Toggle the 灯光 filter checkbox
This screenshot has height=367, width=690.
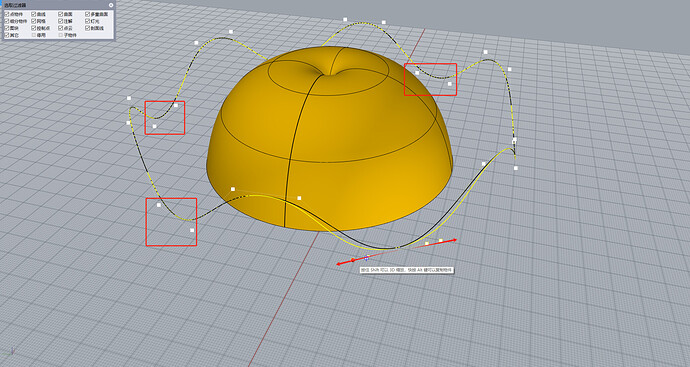tap(88, 21)
